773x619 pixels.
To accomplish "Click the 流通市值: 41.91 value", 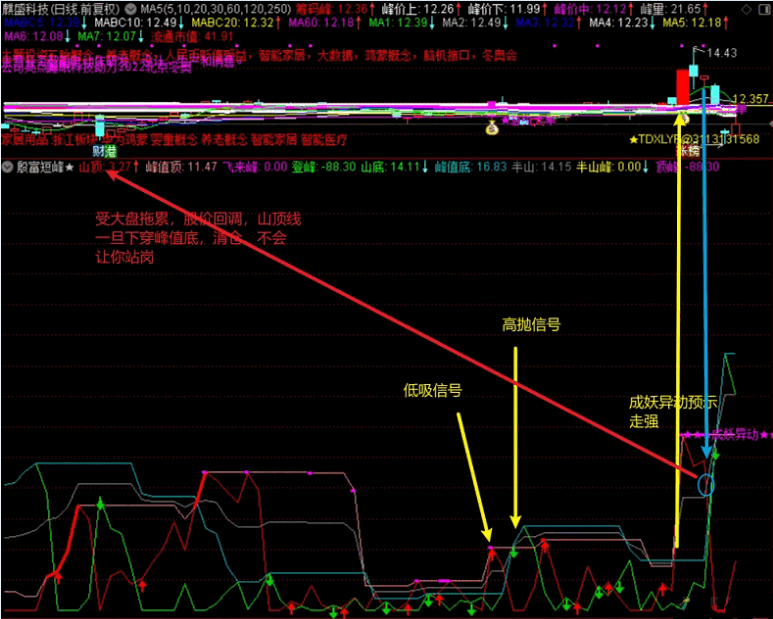I will 193,36.
